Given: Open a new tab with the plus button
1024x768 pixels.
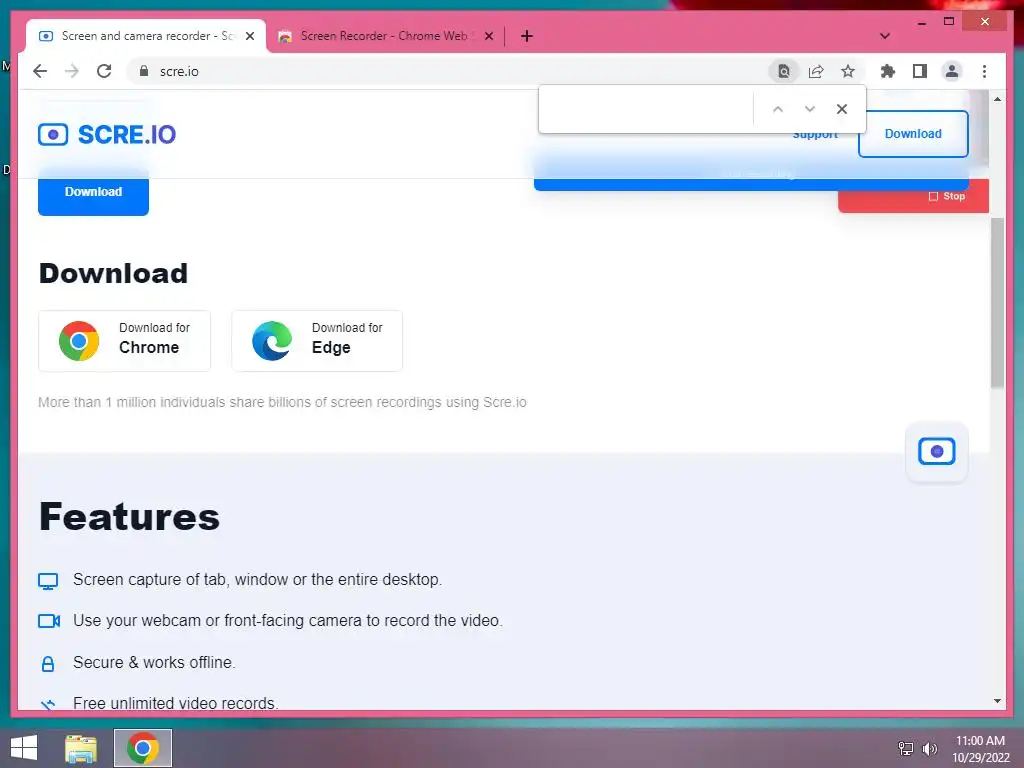Looking at the screenshot, I should [527, 36].
